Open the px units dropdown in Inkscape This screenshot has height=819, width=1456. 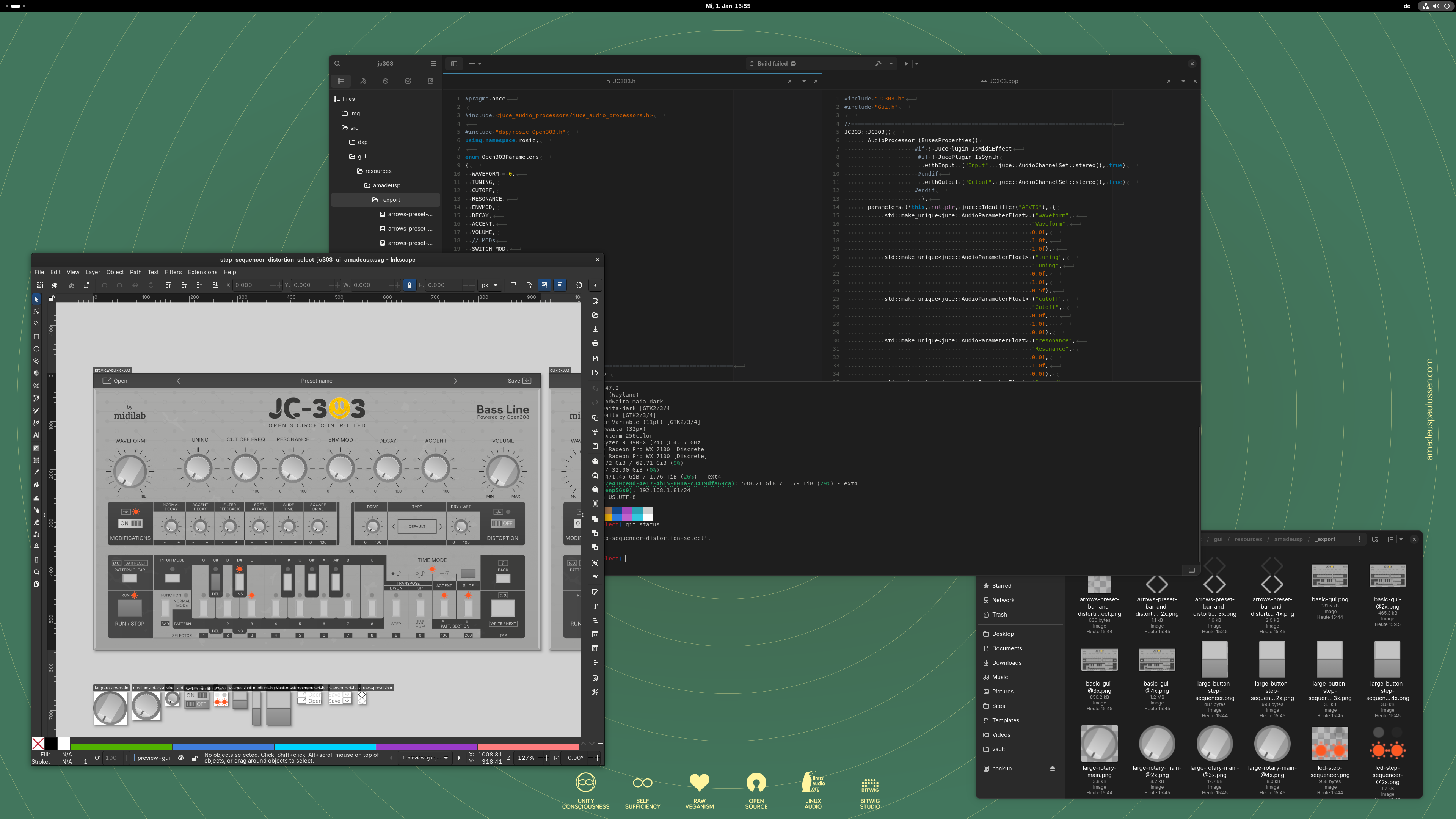[490, 285]
